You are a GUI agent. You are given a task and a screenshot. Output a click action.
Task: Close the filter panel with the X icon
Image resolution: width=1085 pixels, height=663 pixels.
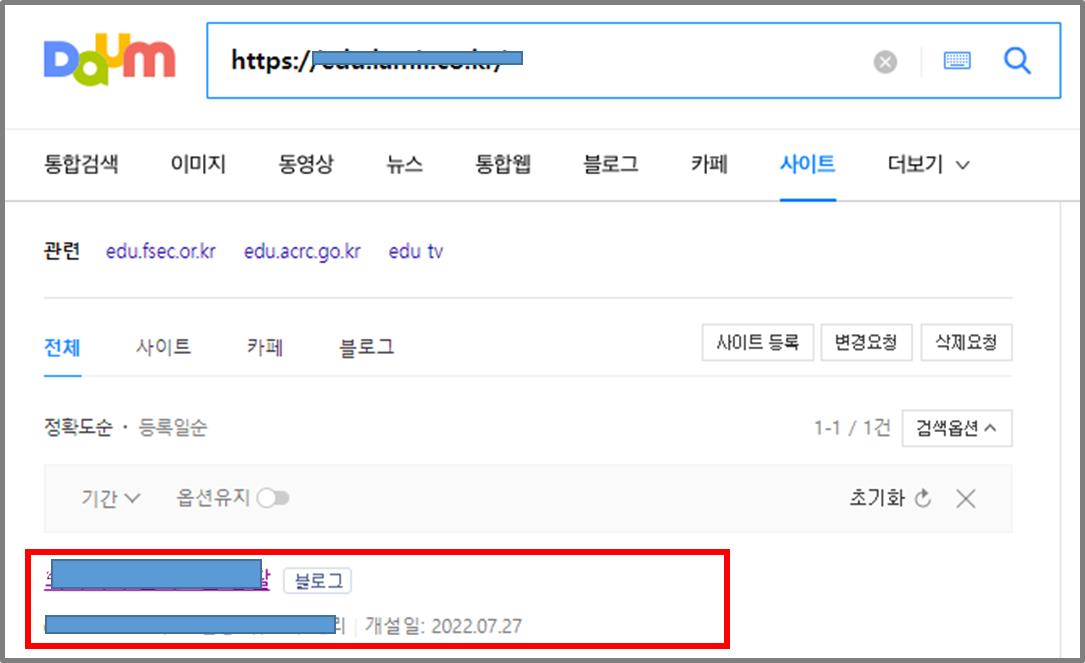click(964, 498)
